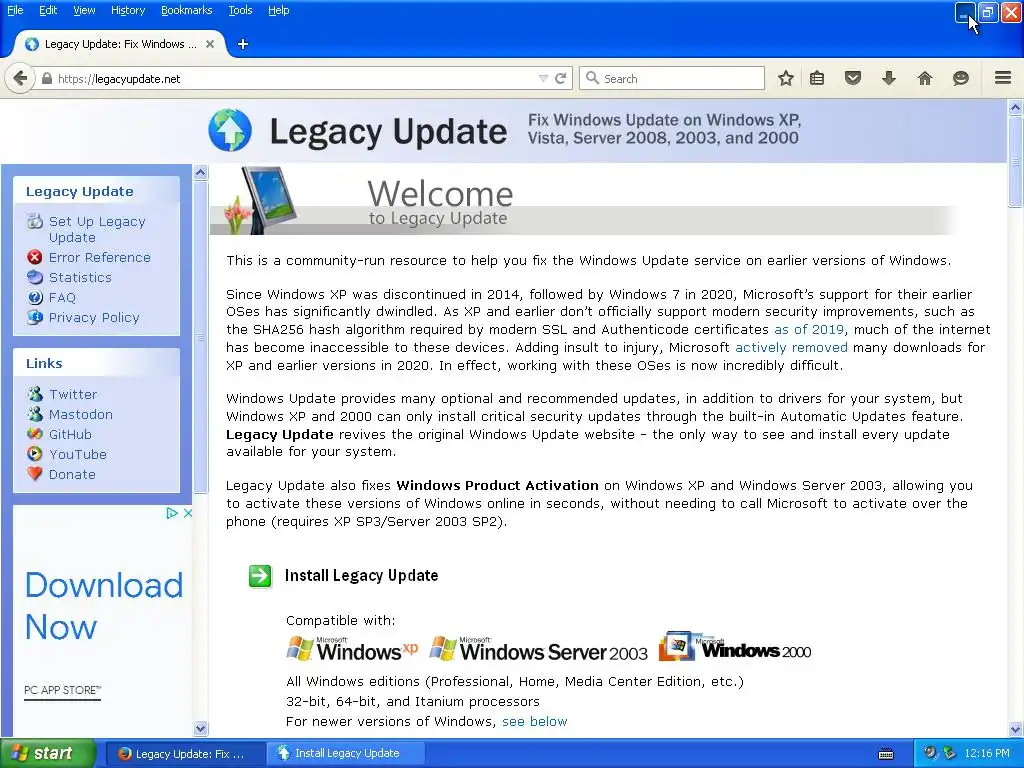Close the ad with X icon
Image resolution: width=1024 pixels, height=768 pixels.
[x=187, y=513]
